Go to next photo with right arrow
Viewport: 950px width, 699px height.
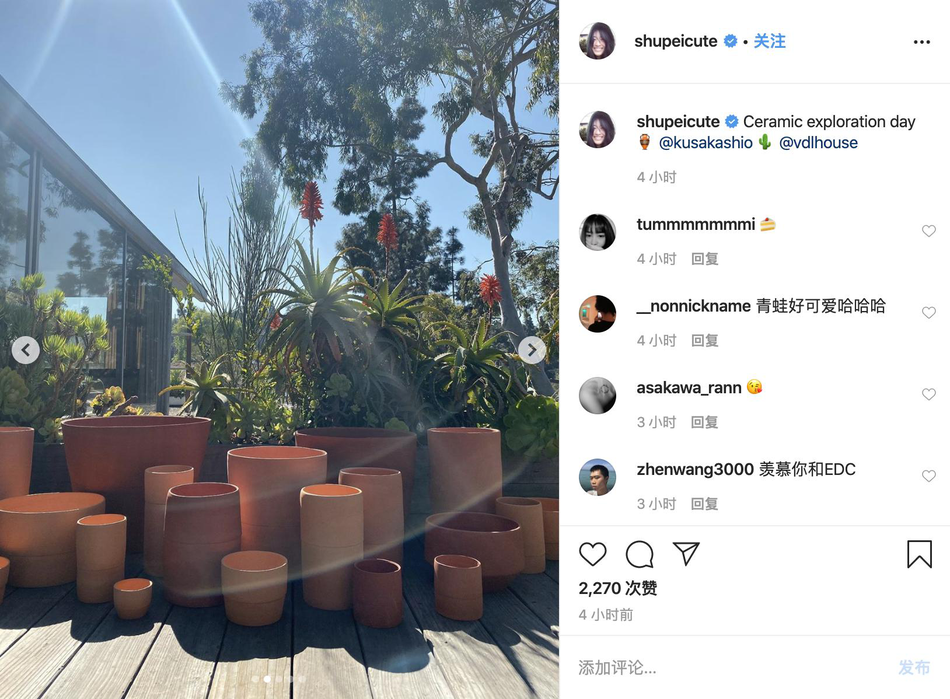point(532,350)
